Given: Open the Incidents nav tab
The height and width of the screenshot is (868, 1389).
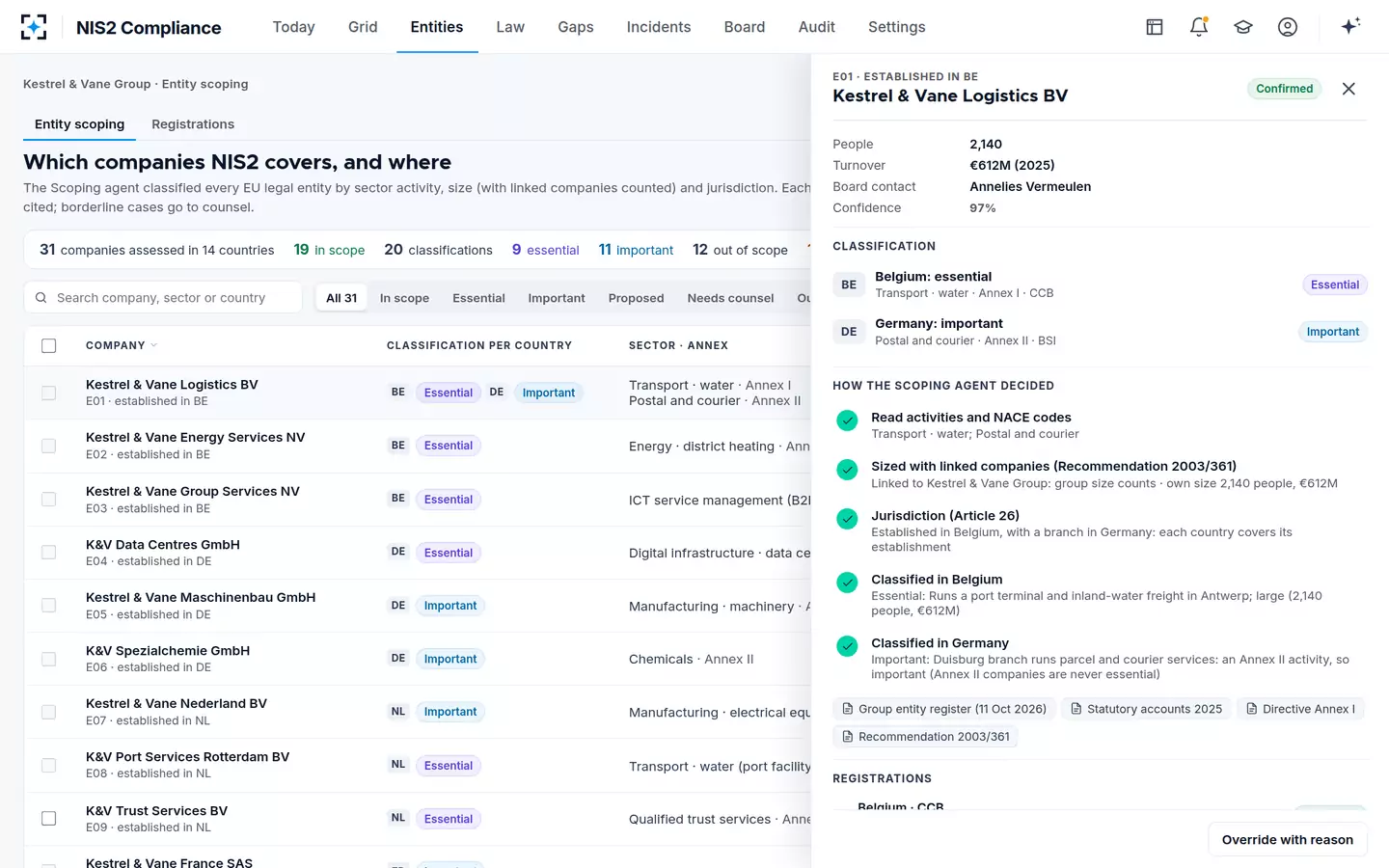Looking at the screenshot, I should [x=659, y=27].
